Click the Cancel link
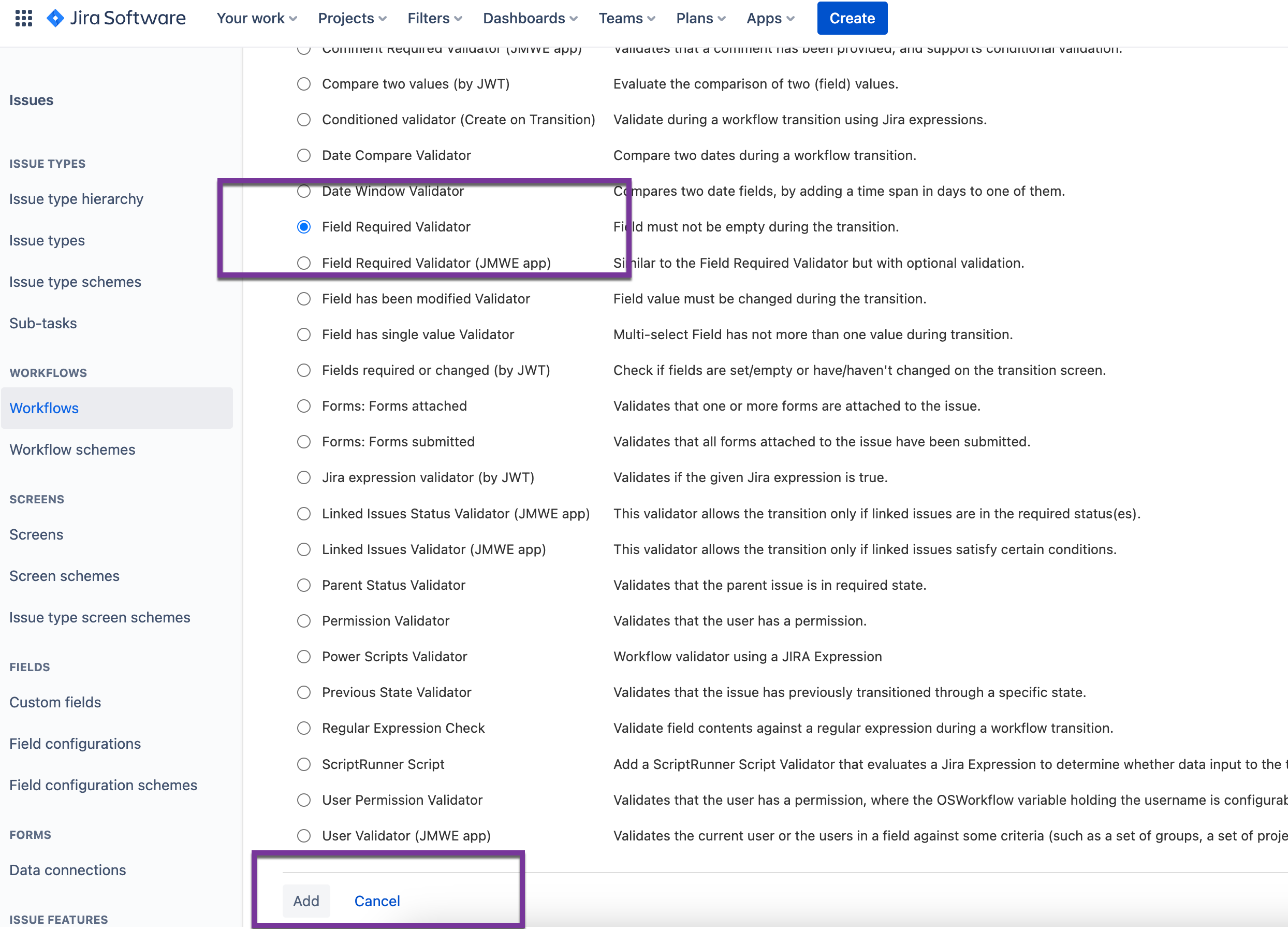 point(377,901)
